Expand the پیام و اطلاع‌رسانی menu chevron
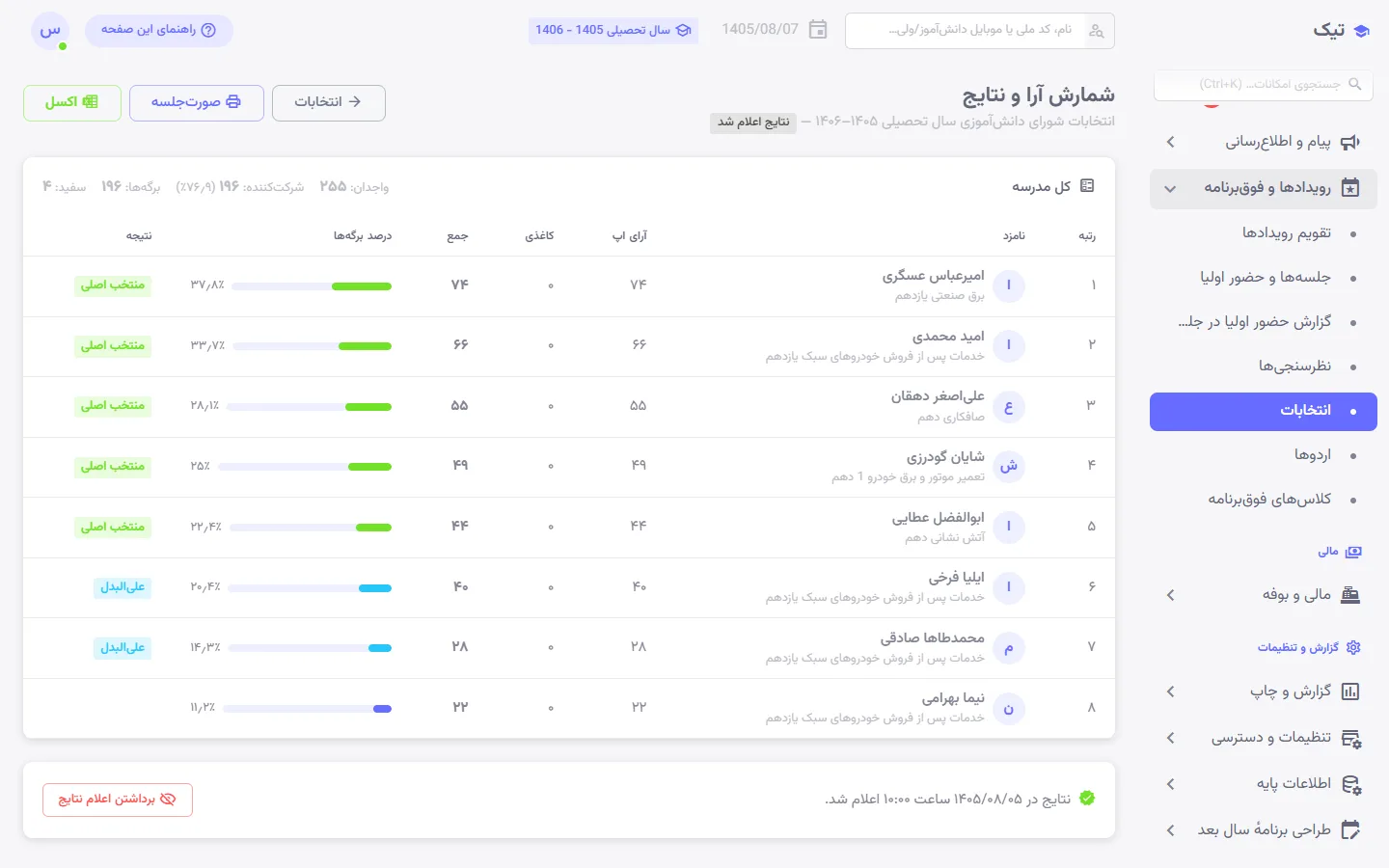1389x868 pixels. coord(1171,143)
